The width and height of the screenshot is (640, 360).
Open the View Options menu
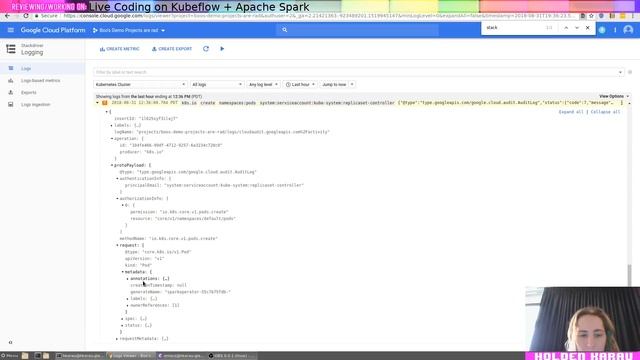tap(614, 96)
